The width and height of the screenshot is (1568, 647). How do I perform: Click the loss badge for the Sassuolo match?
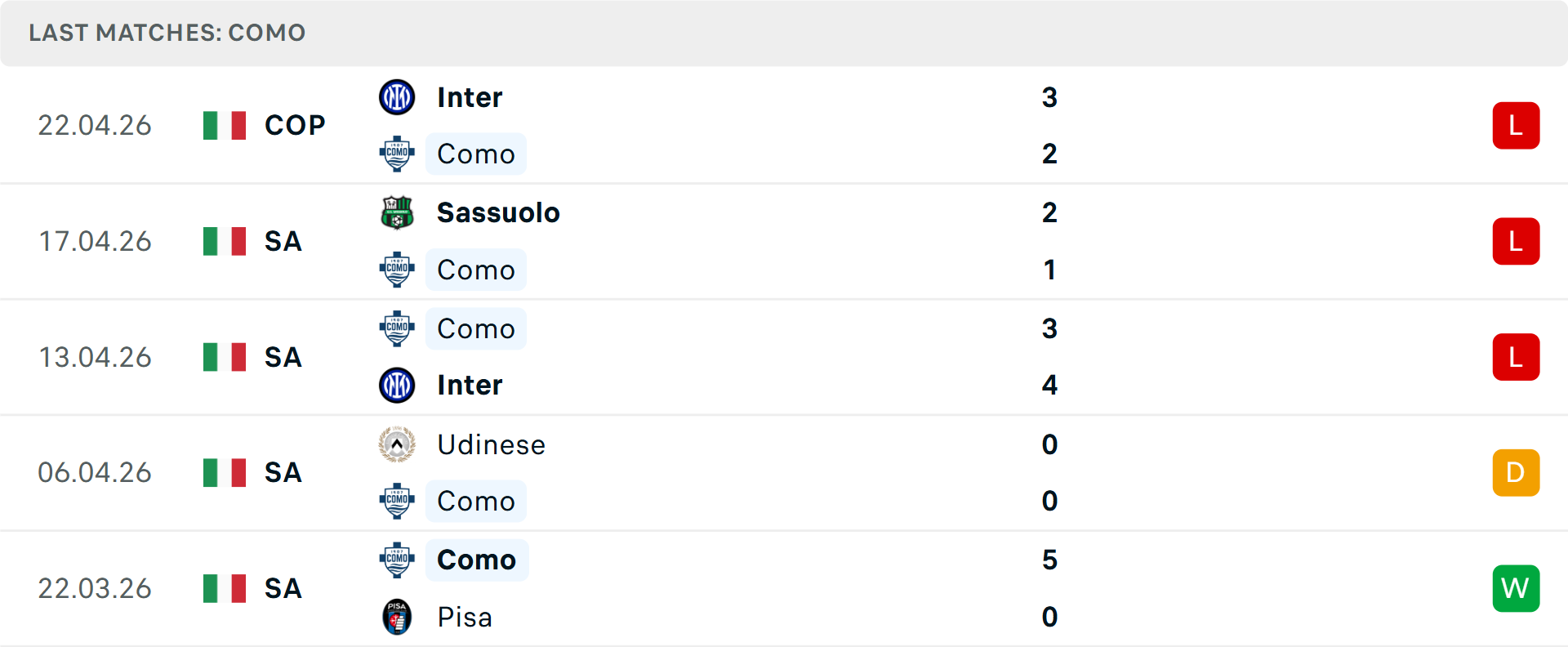click(x=1516, y=241)
